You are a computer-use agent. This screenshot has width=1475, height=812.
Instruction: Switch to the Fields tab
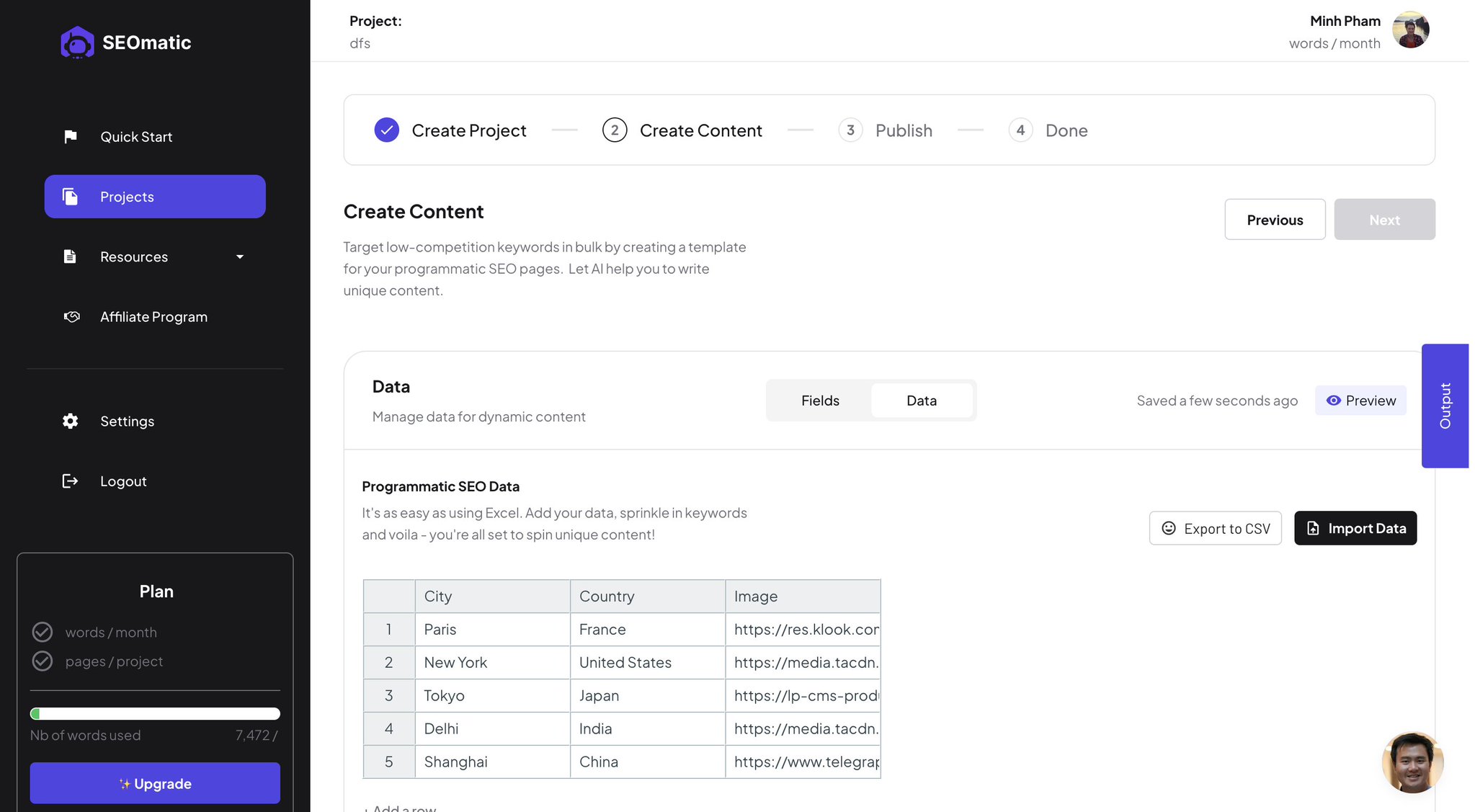(820, 401)
